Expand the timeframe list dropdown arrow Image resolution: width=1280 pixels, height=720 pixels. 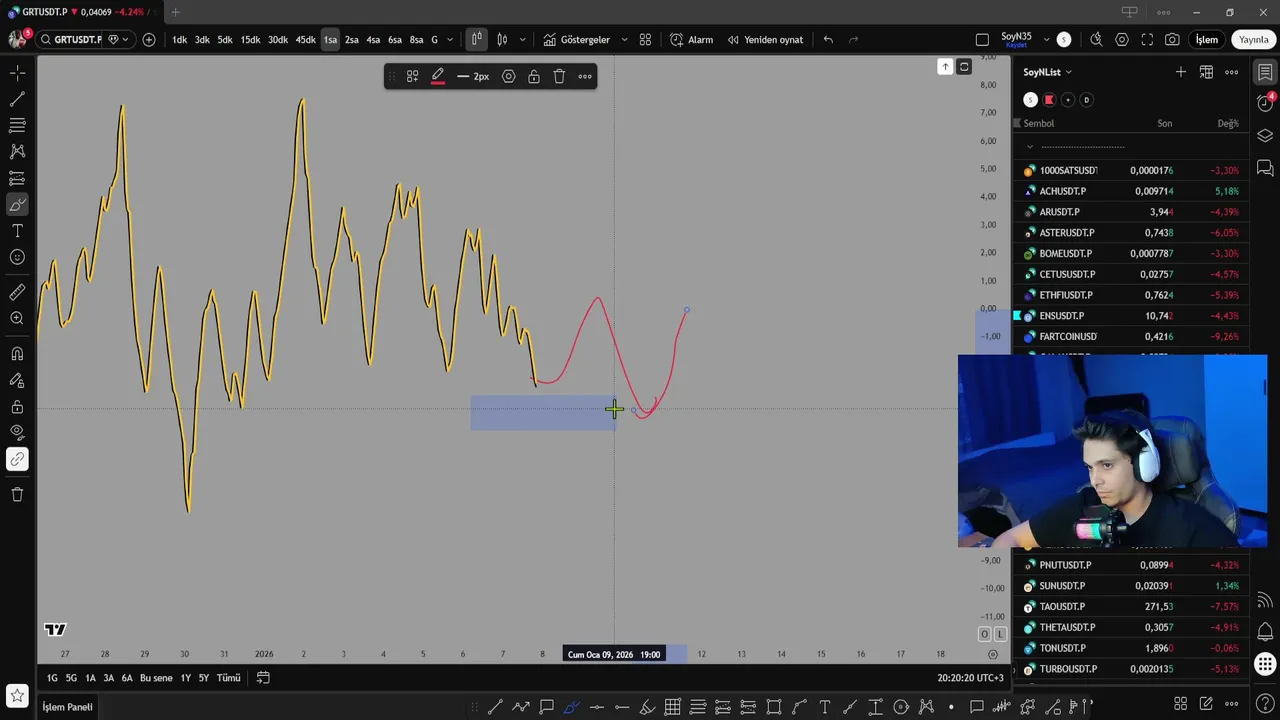(x=450, y=40)
